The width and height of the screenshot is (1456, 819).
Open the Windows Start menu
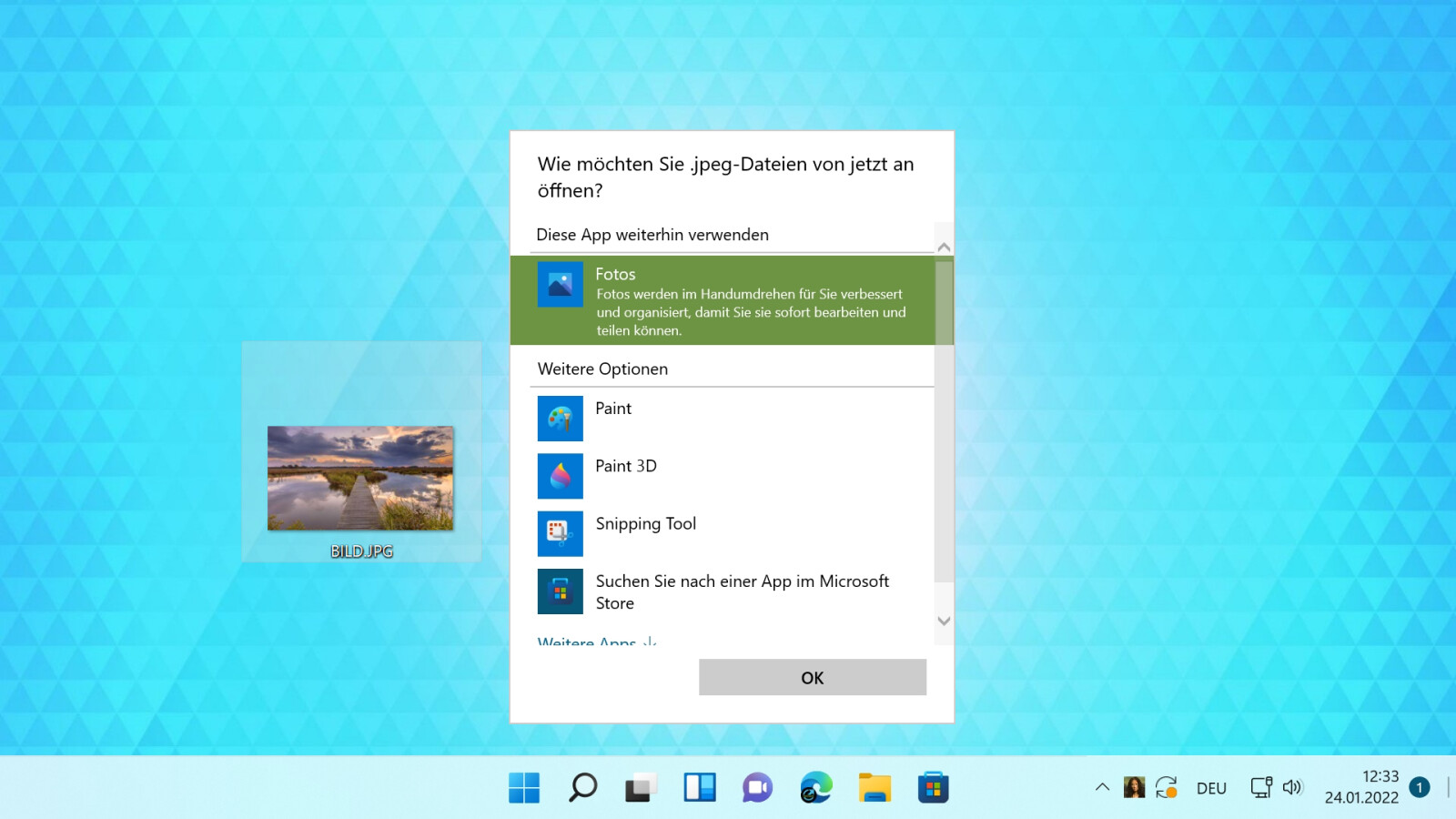click(x=524, y=787)
